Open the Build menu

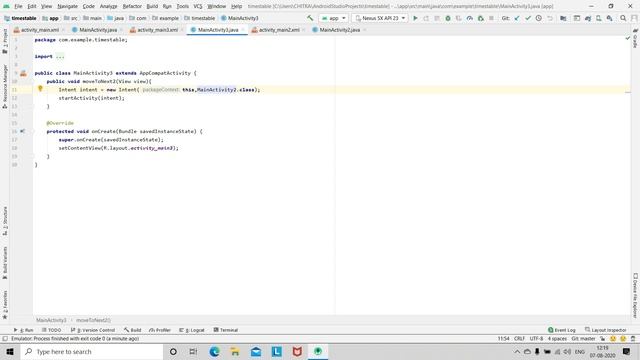coord(152,6)
